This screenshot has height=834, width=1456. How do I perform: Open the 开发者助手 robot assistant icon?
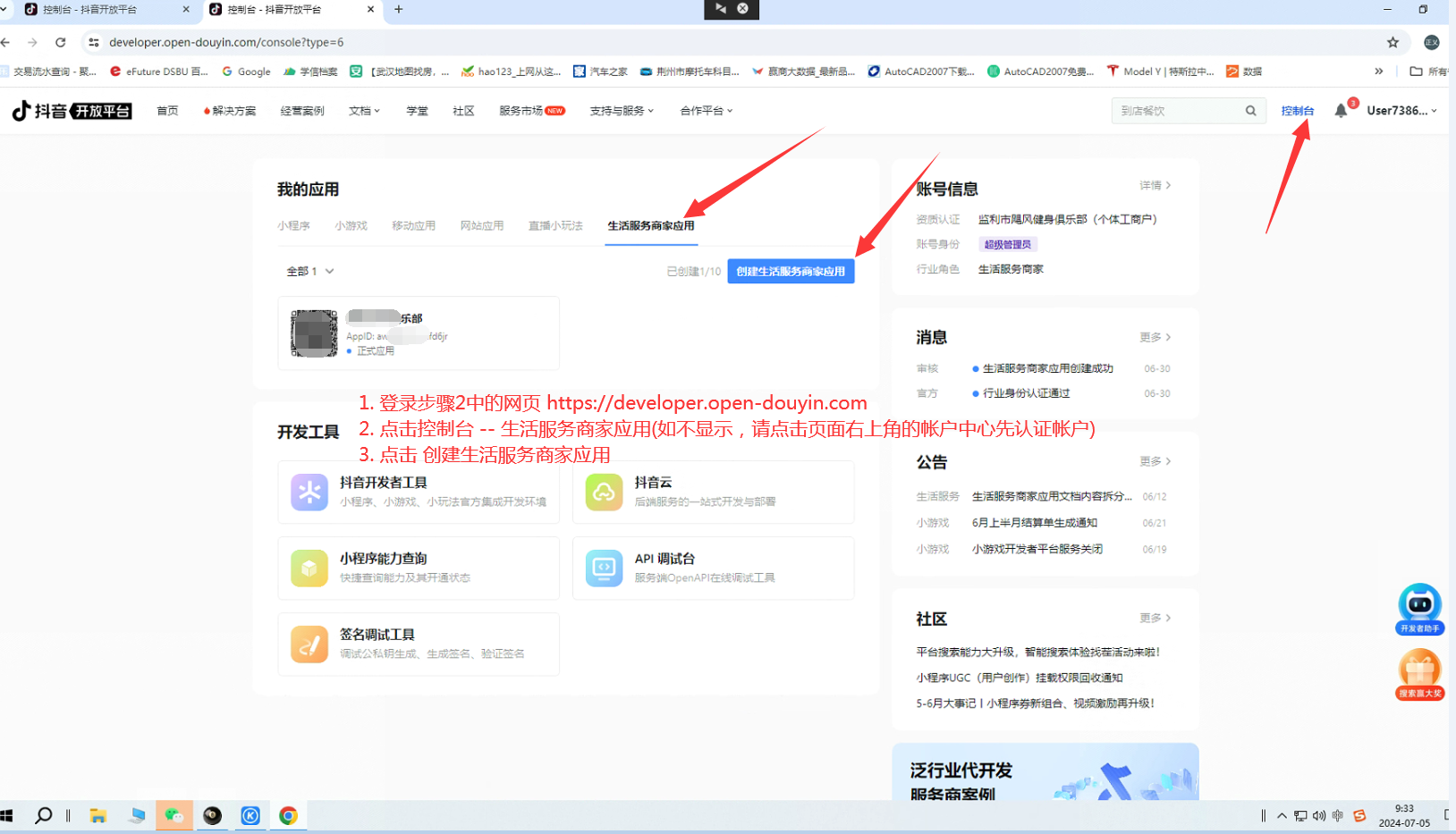[x=1419, y=609]
